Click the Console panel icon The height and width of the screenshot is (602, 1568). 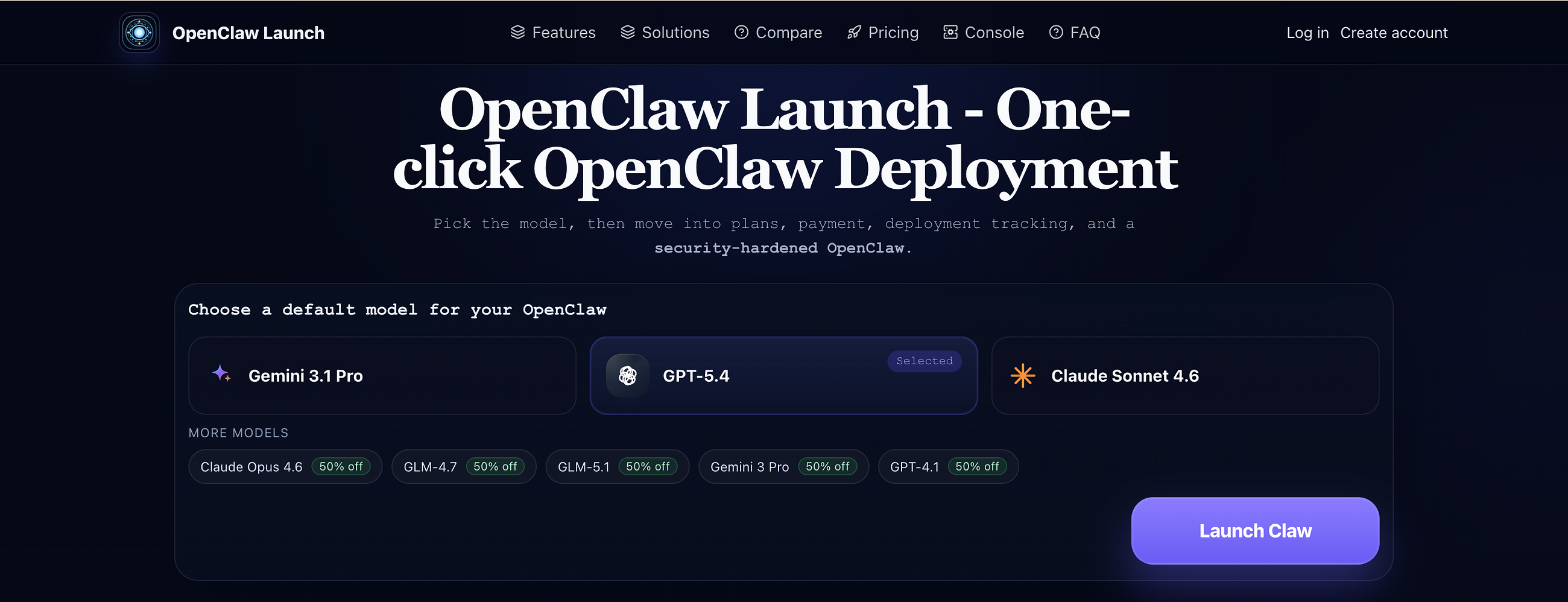point(950,32)
